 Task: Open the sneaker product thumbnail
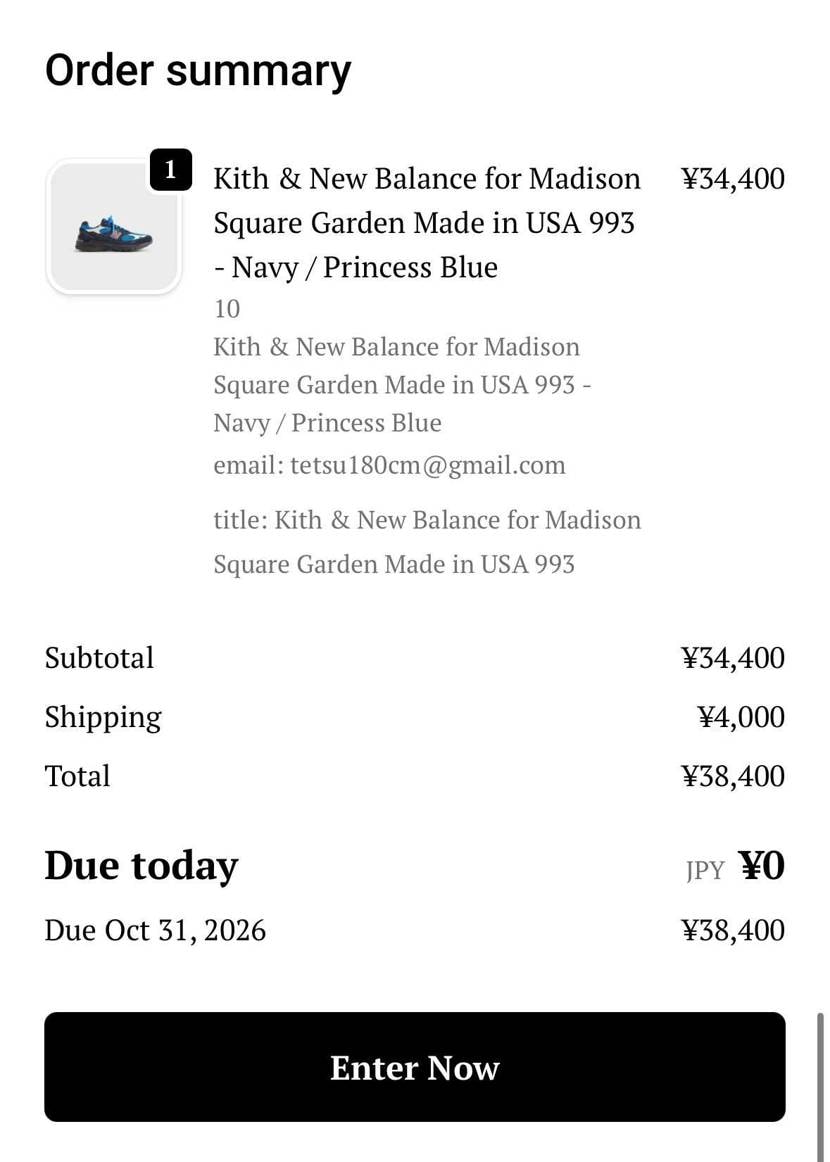114,228
